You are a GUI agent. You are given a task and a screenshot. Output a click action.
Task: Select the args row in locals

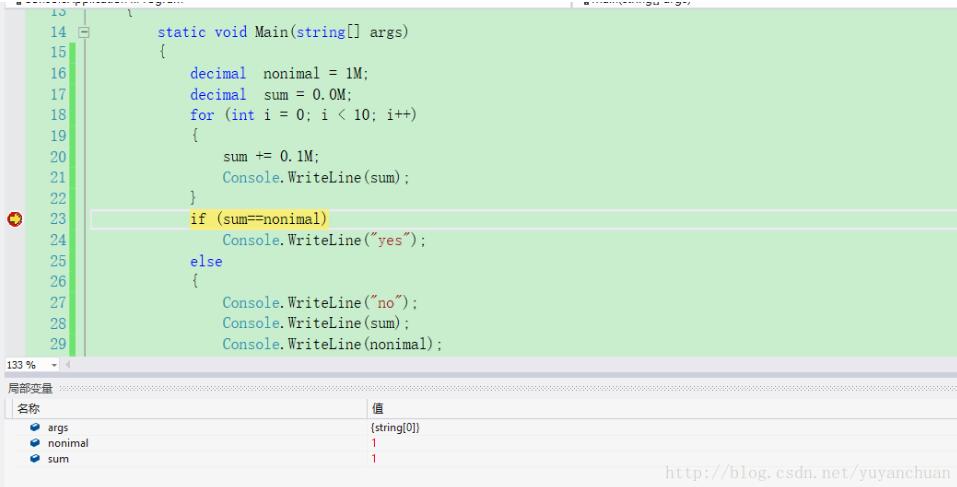(481, 428)
